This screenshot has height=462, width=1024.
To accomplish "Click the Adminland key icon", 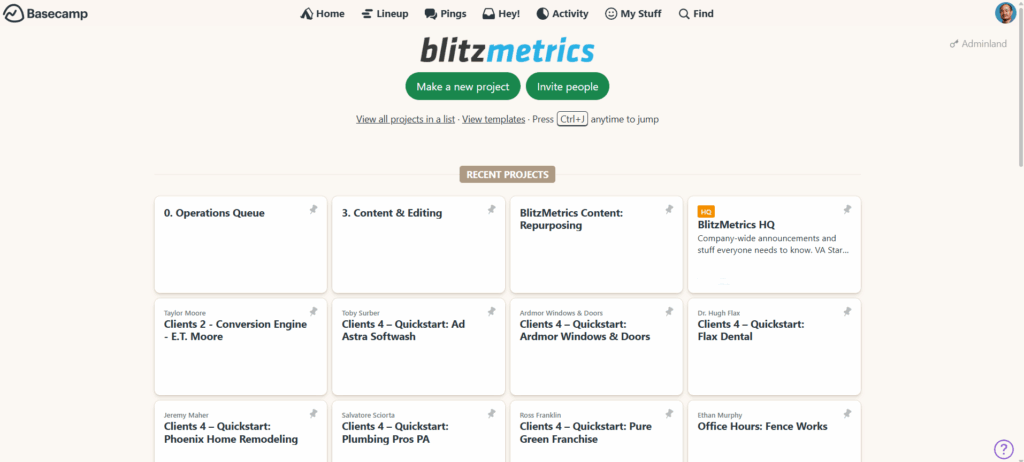I will (x=954, y=44).
